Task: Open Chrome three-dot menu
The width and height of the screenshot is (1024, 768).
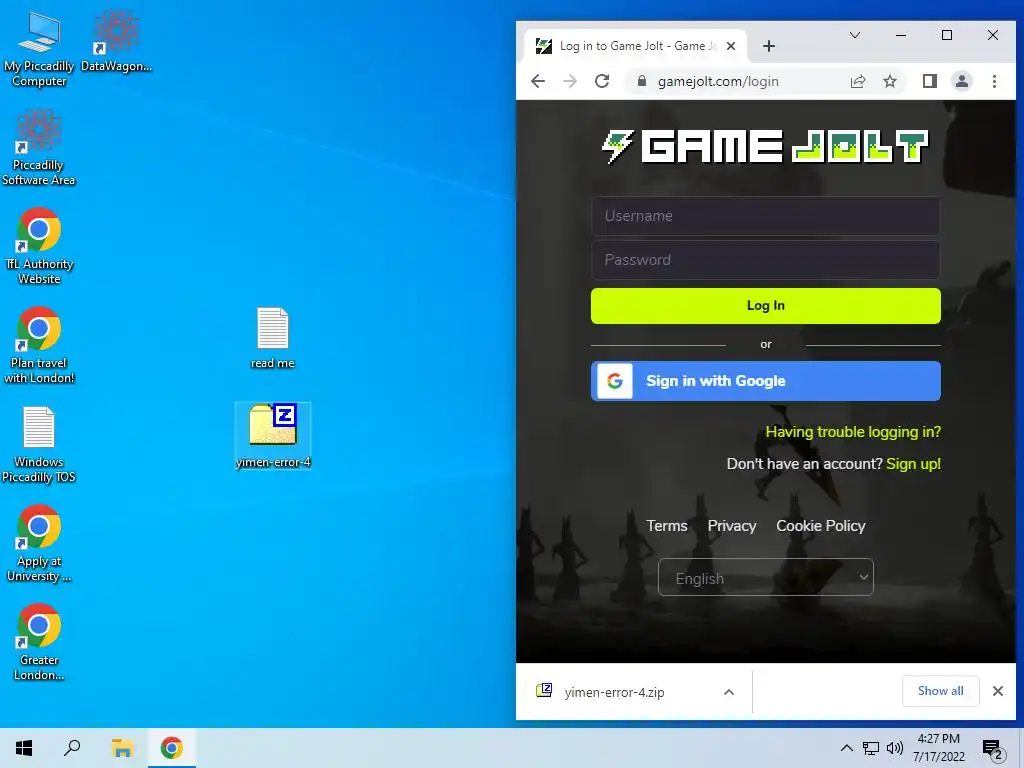Action: coord(994,81)
